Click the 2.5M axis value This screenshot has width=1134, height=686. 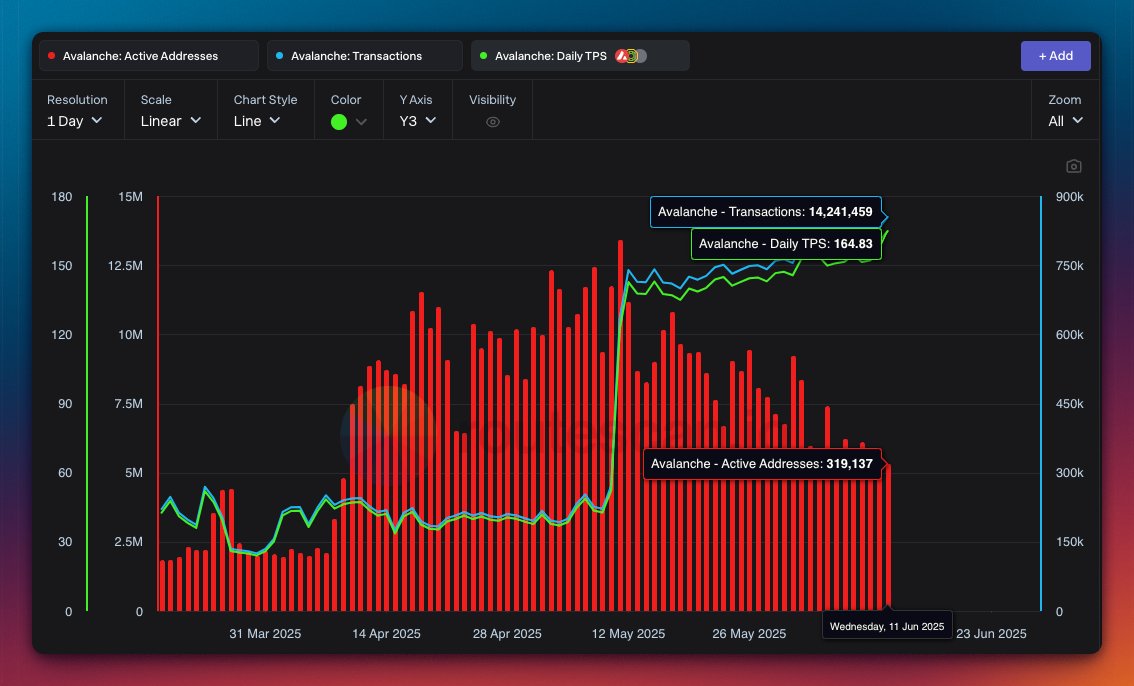click(128, 541)
